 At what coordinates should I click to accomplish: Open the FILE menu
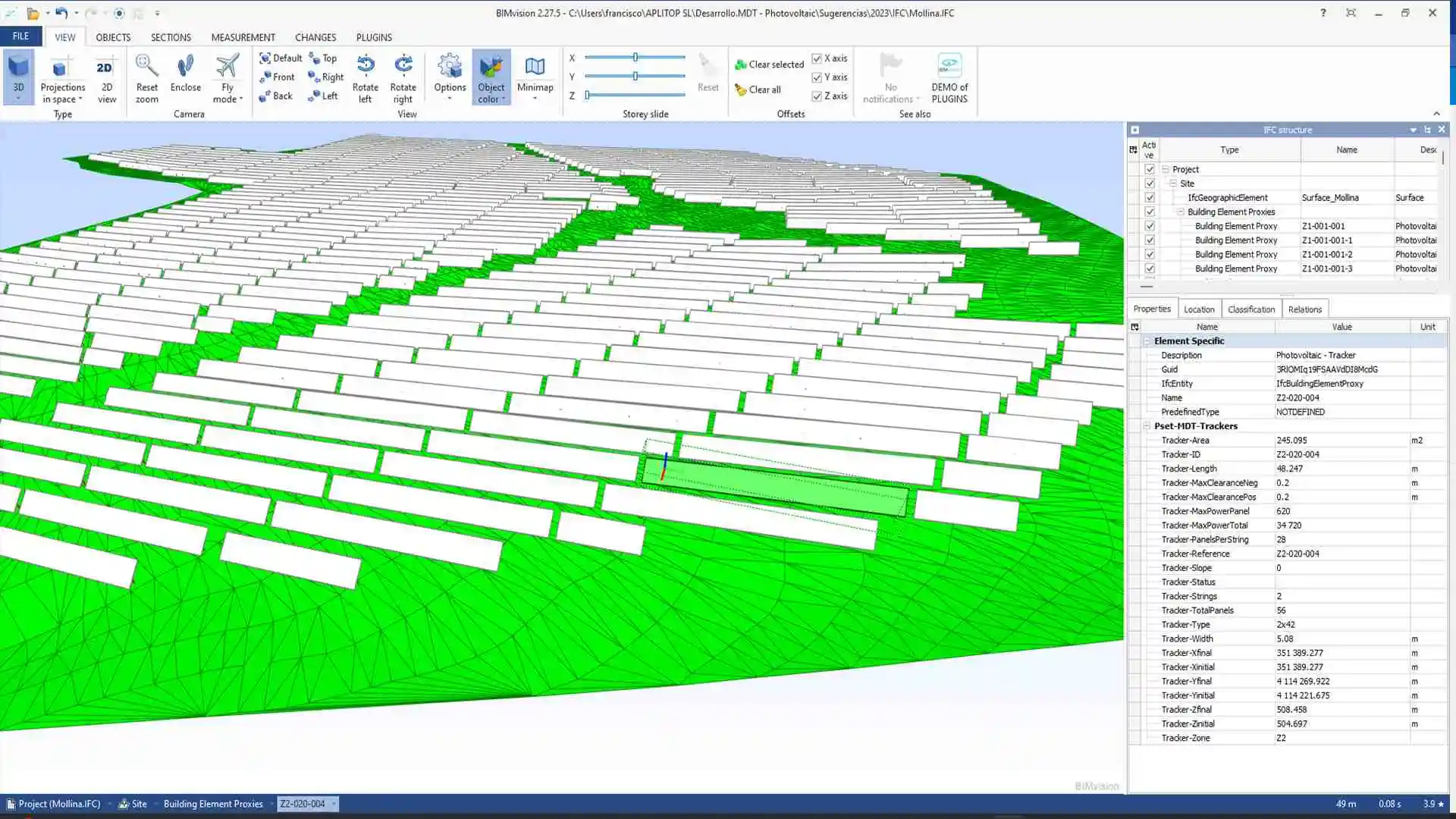tap(20, 36)
